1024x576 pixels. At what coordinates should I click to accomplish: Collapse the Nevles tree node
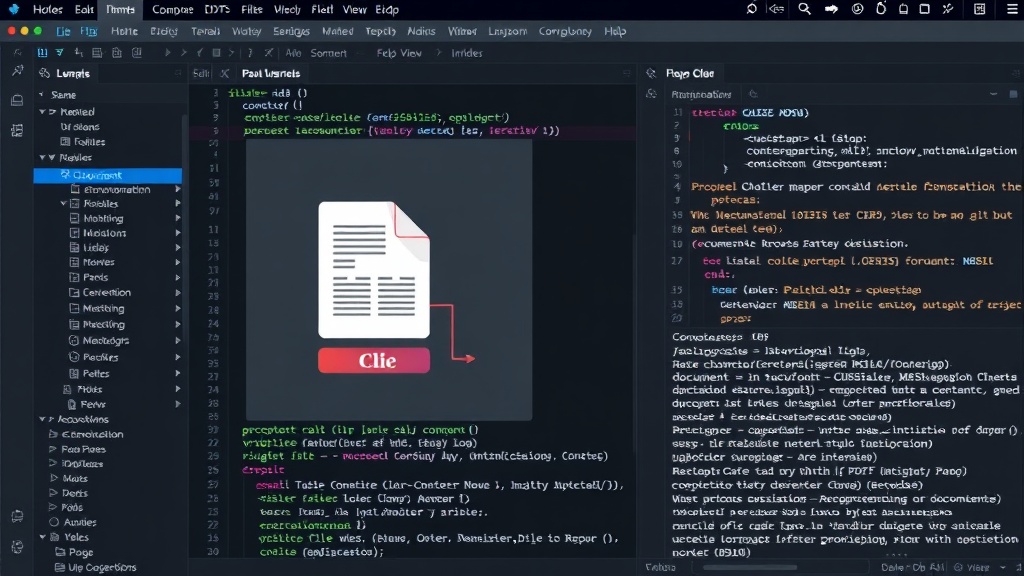click(42, 157)
